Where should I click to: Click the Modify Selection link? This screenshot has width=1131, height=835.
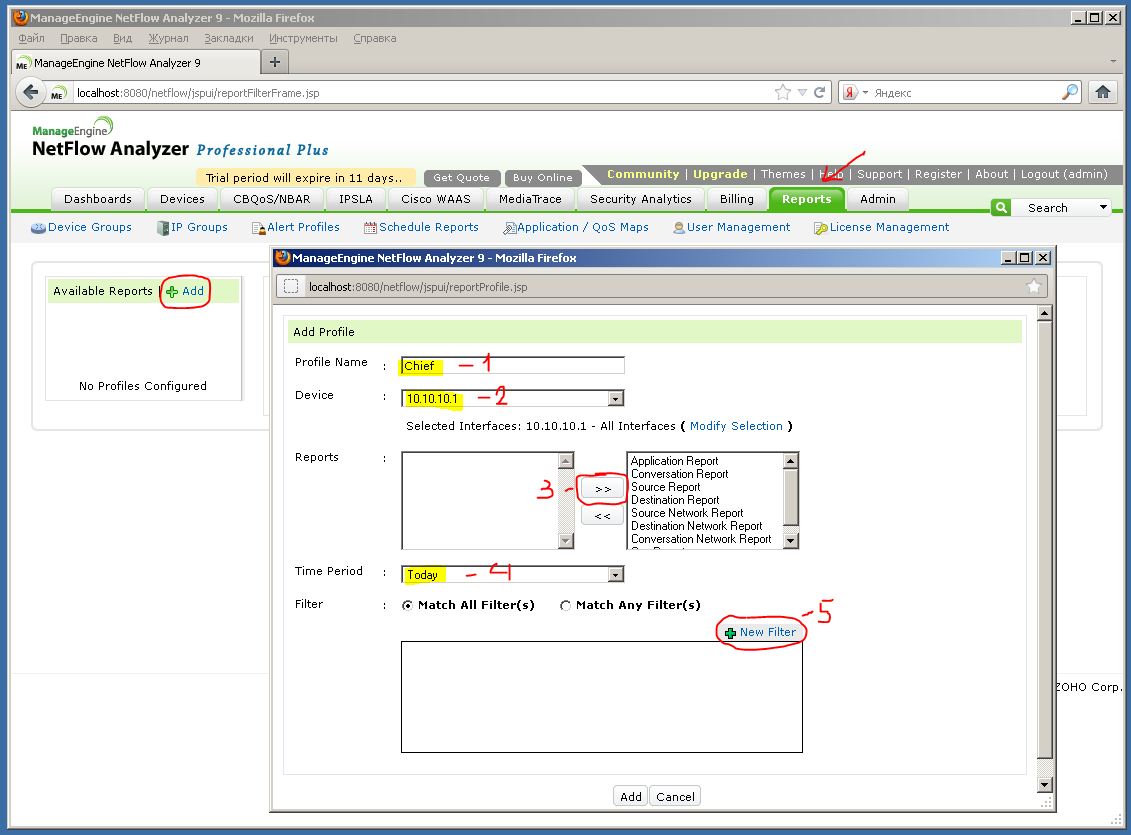pos(738,425)
